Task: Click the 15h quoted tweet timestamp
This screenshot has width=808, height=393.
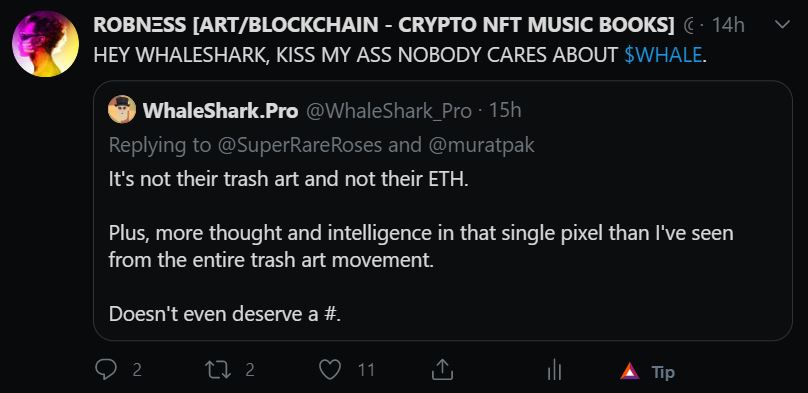Action: (x=506, y=110)
